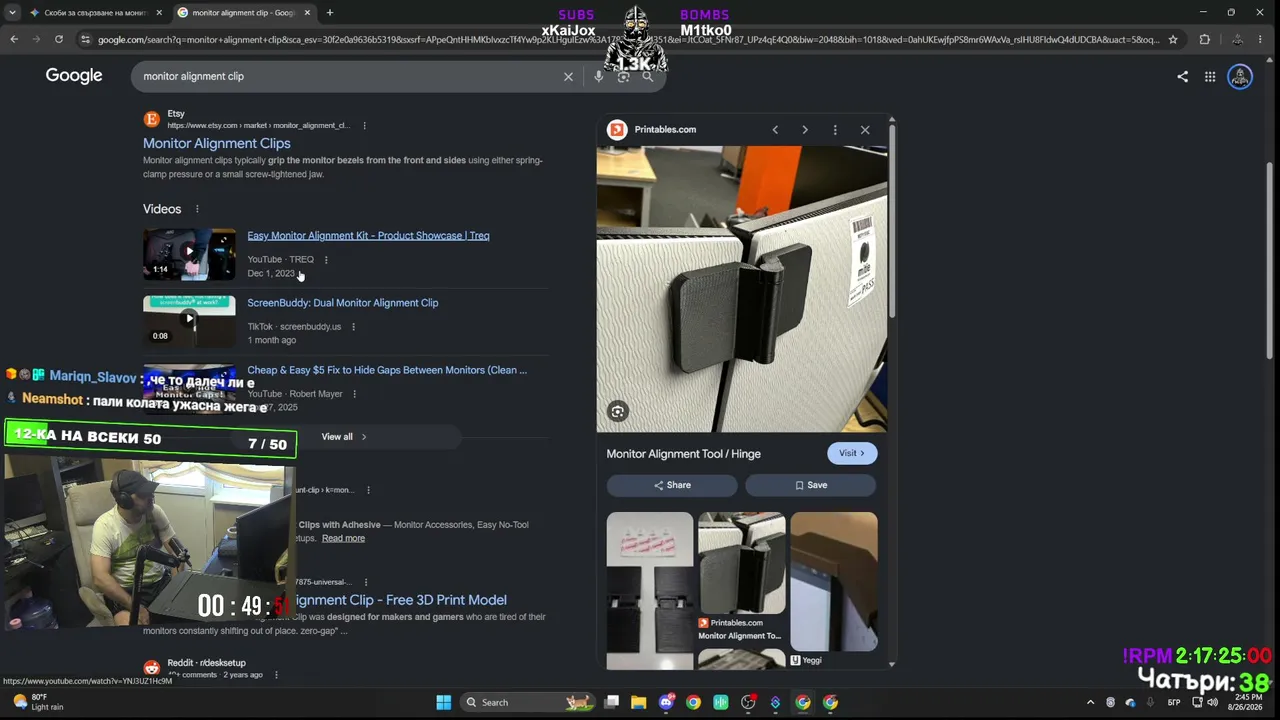Open the Printables.com source header in panel
1280x720 pixels.
tap(665, 129)
